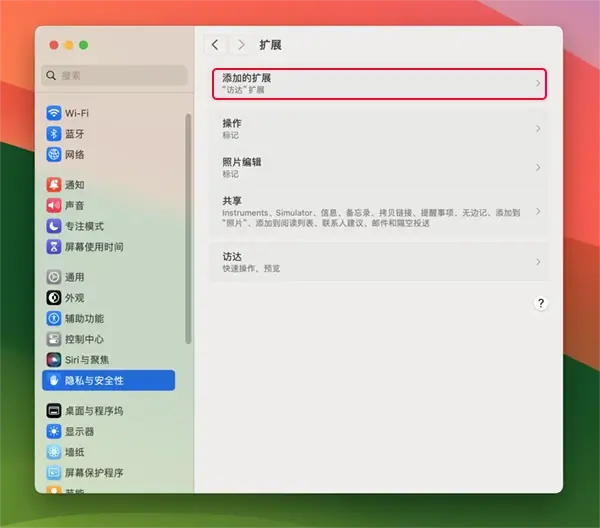Open the 屏幕使用时间 hourglass icon
Viewport: 600px width, 528px height.
click(54, 247)
